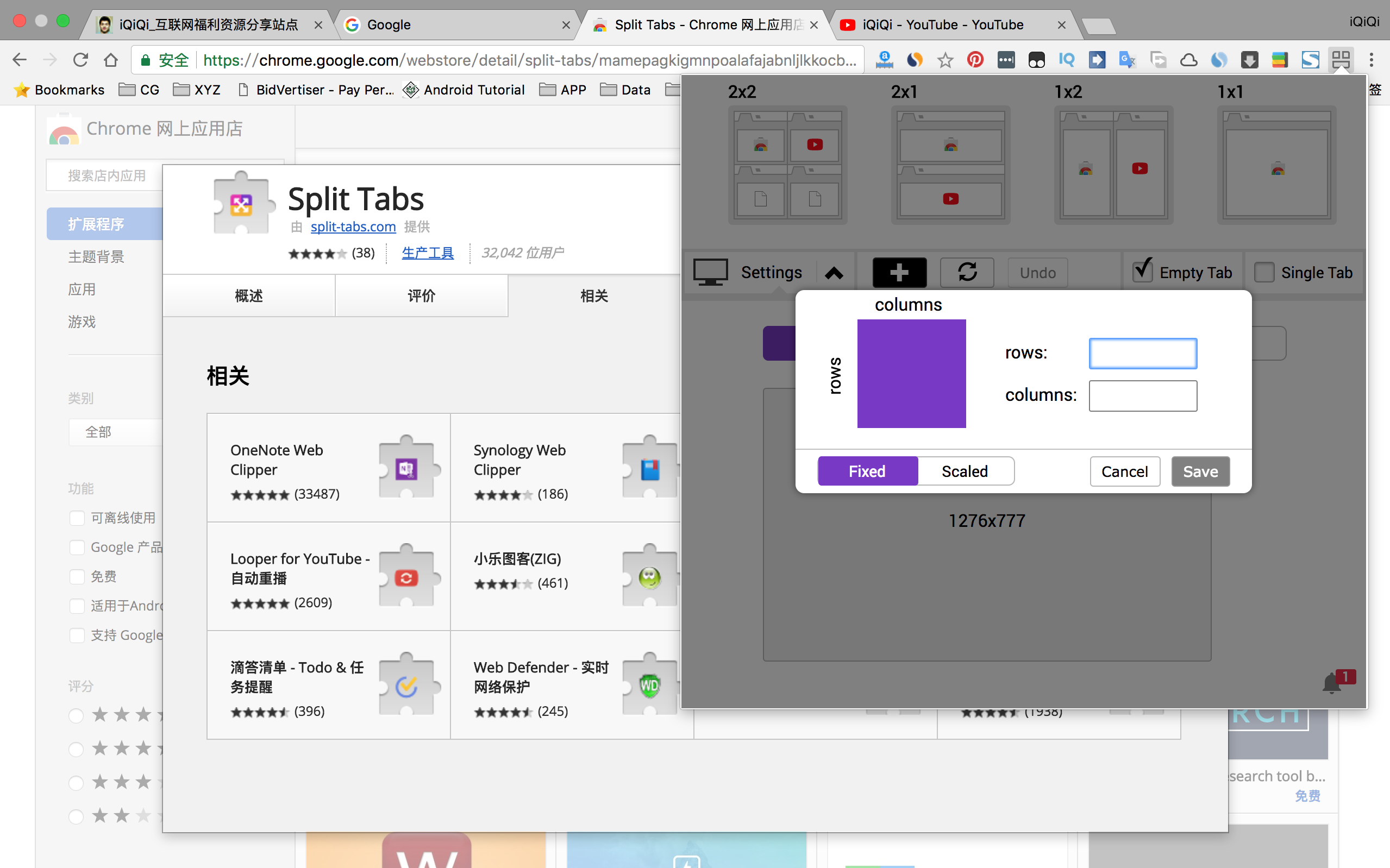The image size is (1390, 868).
Task: Click the rows input field
Action: pos(1143,353)
